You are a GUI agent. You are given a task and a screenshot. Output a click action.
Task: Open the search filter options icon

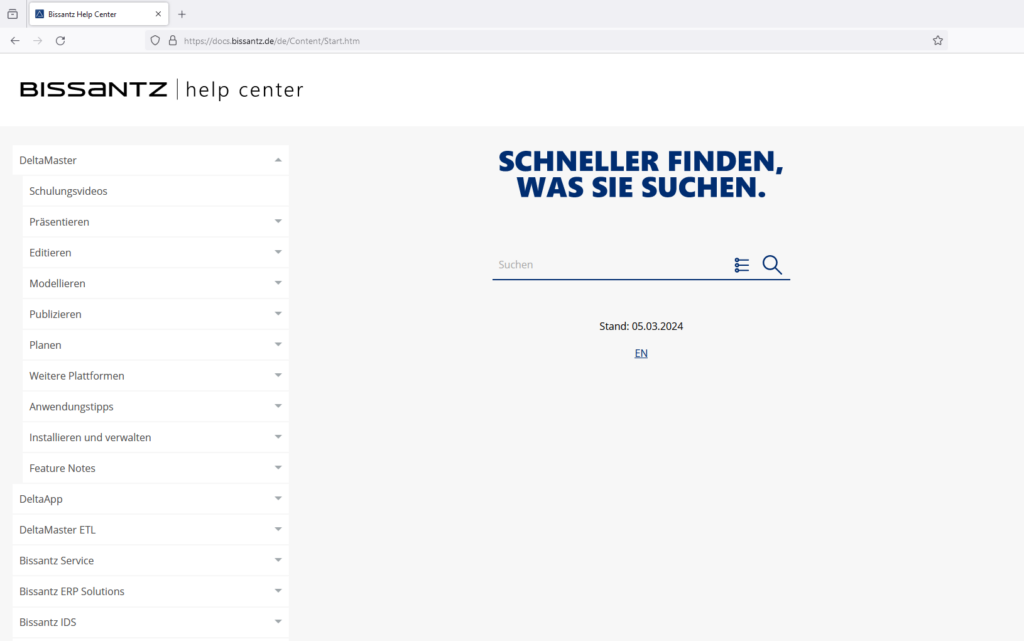tap(741, 264)
